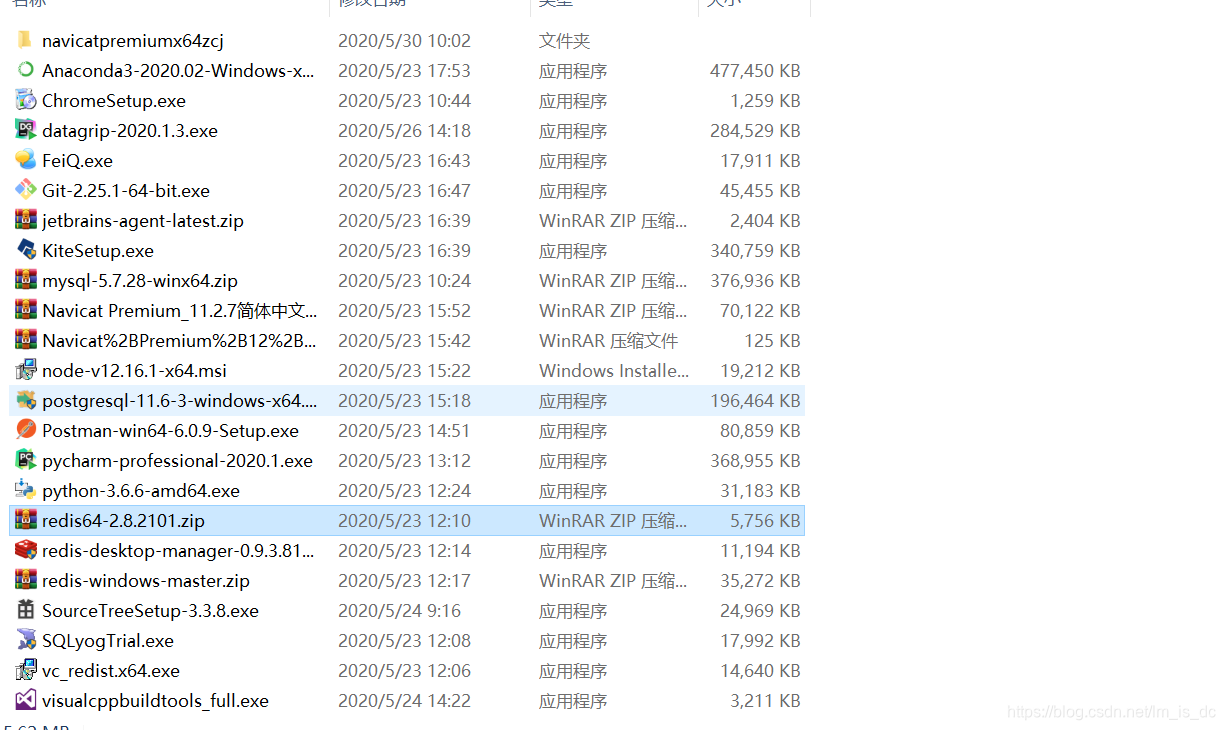
Task: Click date 2020/5/24 14:22
Action: [x=404, y=701]
